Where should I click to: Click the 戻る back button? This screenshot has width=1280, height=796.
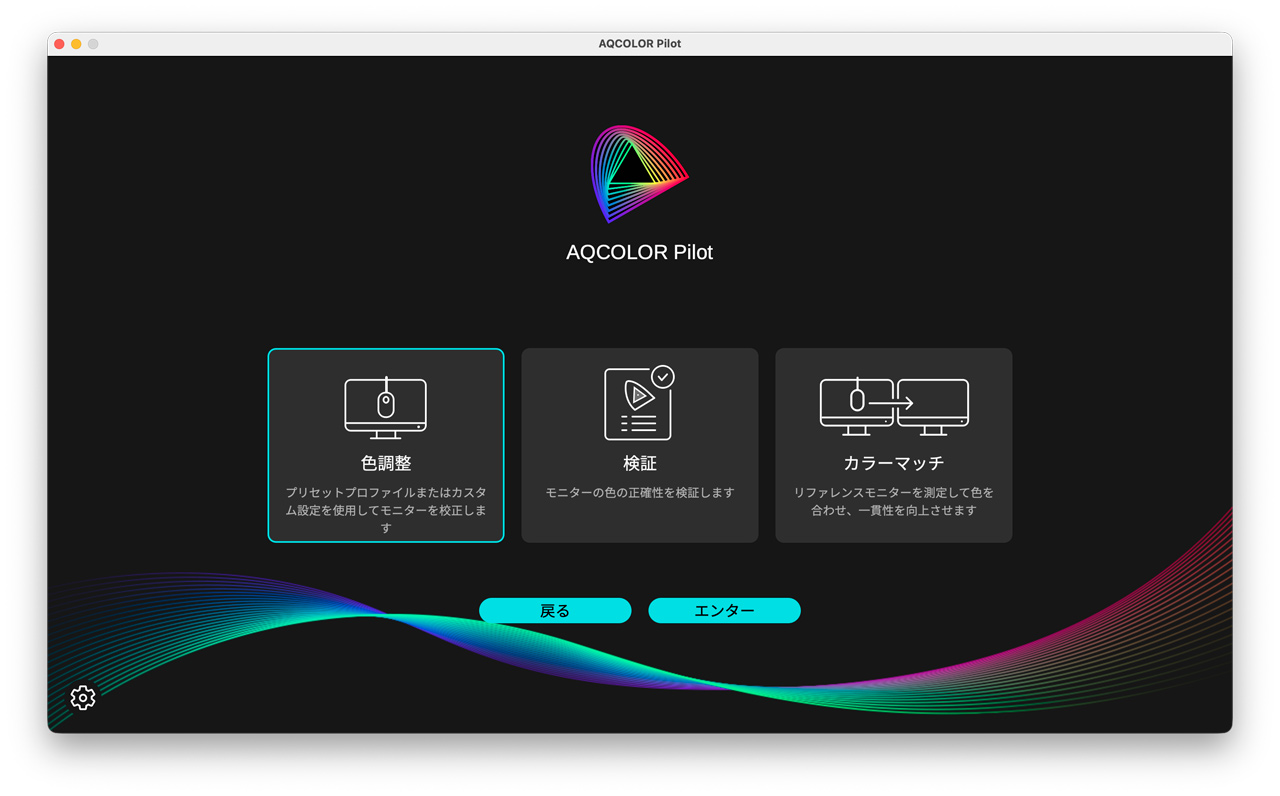(x=555, y=611)
